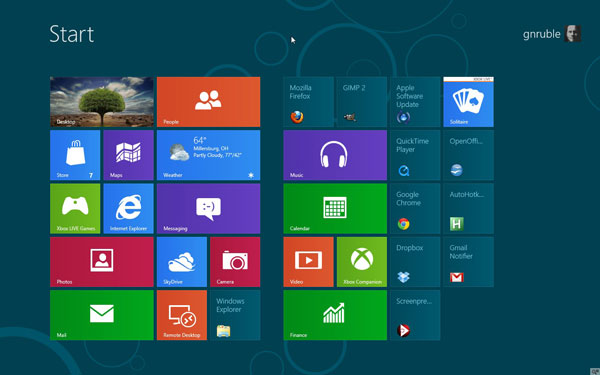Open the Mail tile

102,315
